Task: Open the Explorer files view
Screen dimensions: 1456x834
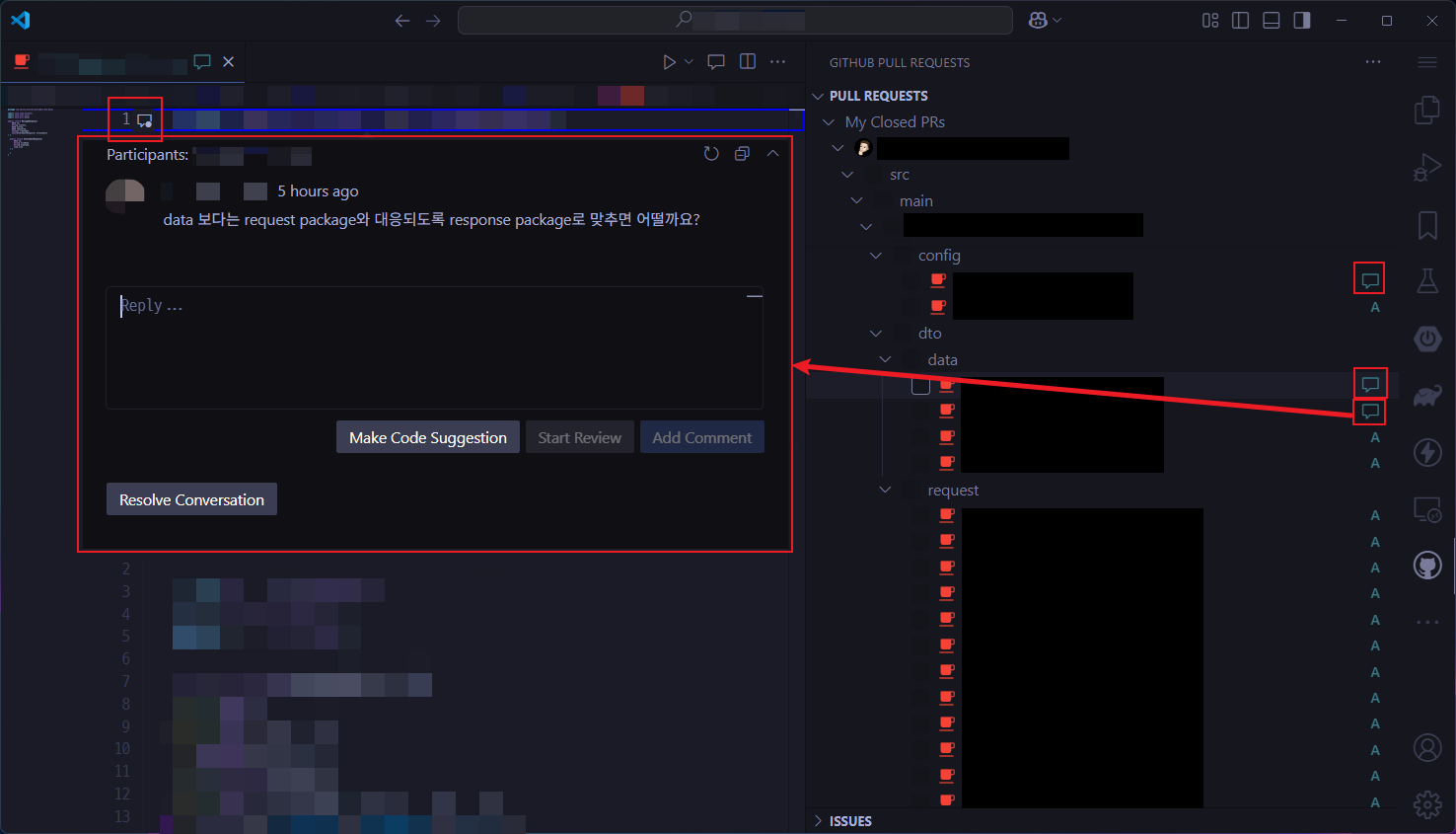Action: pyautogui.click(x=1427, y=111)
